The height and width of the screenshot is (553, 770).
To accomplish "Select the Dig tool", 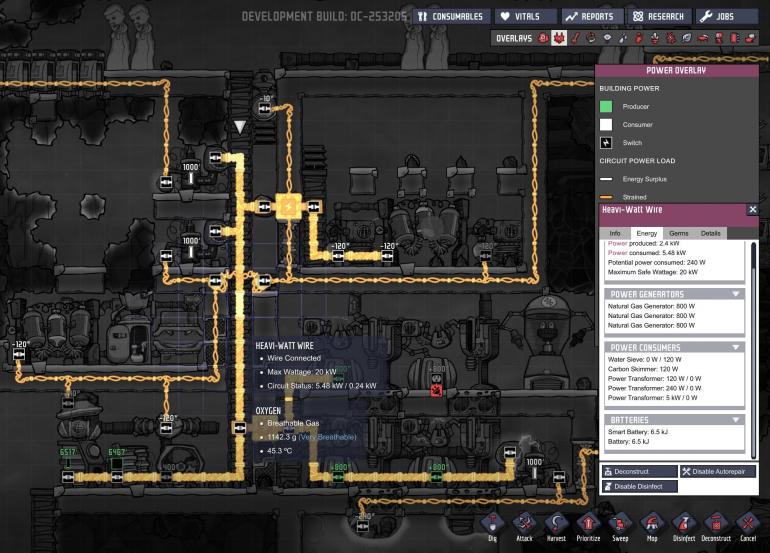I will (492, 523).
